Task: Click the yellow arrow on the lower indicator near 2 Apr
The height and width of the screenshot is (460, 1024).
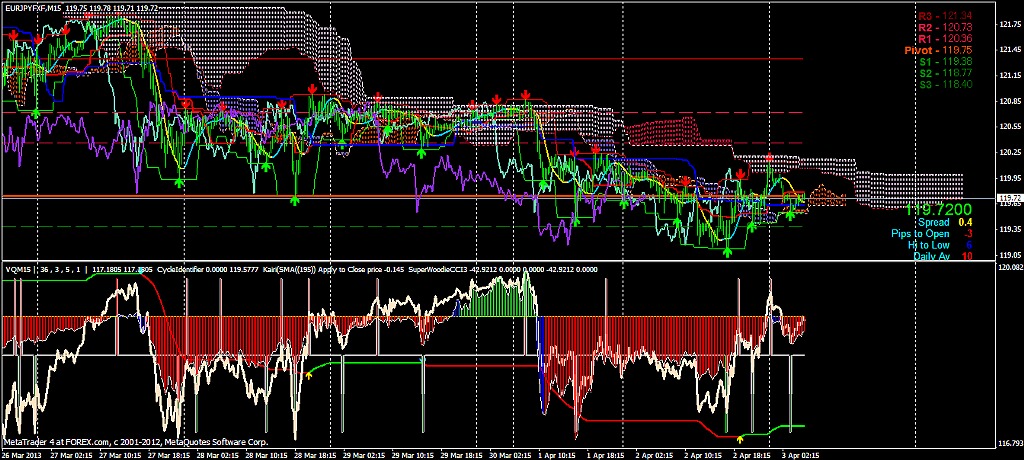Action: pyautogui.click(x=740, y=439)
